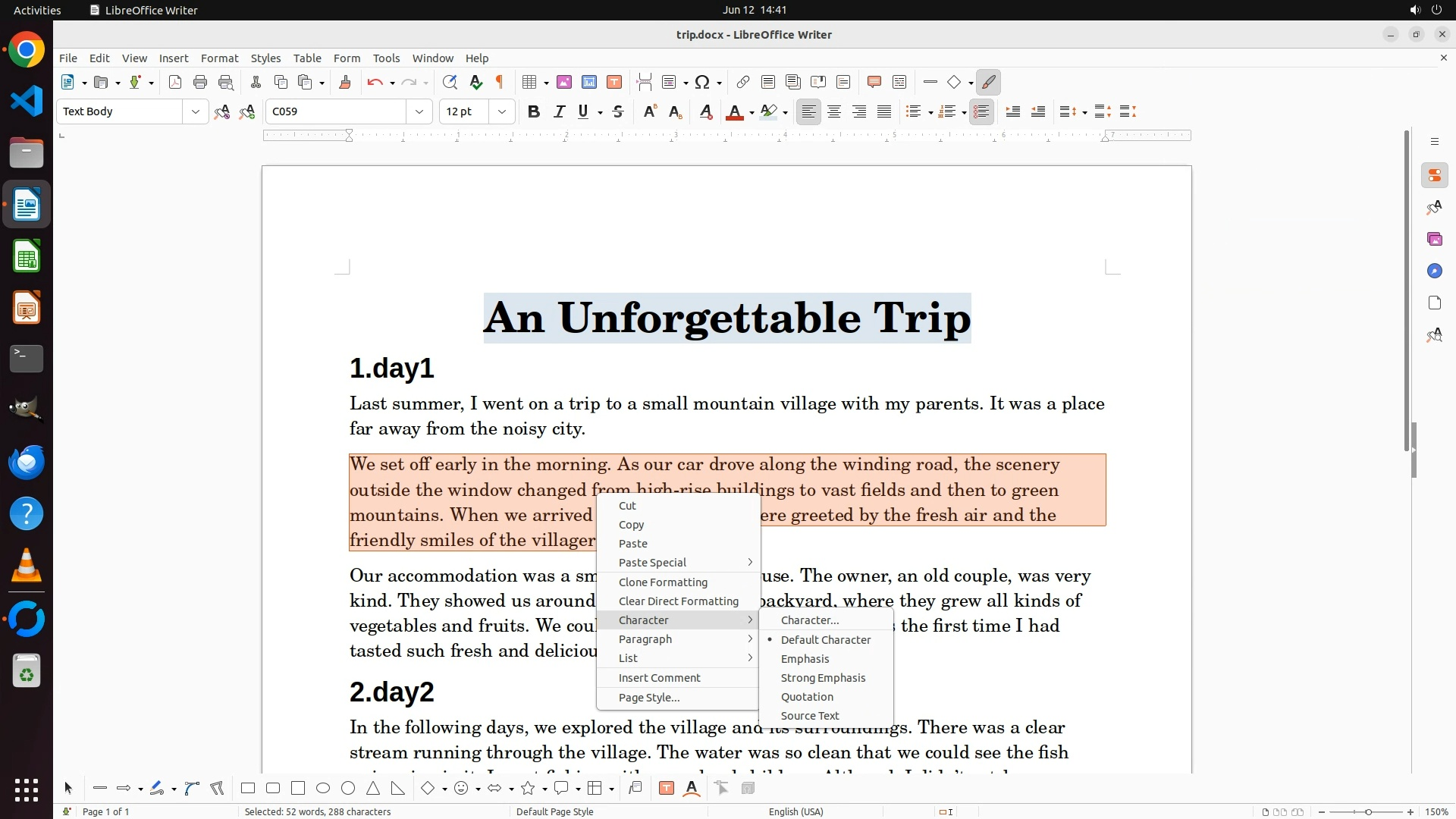1456x819 pixels.
Task: Select the Ellipse shape in drawing toolbar
Action: coord(323,789)
